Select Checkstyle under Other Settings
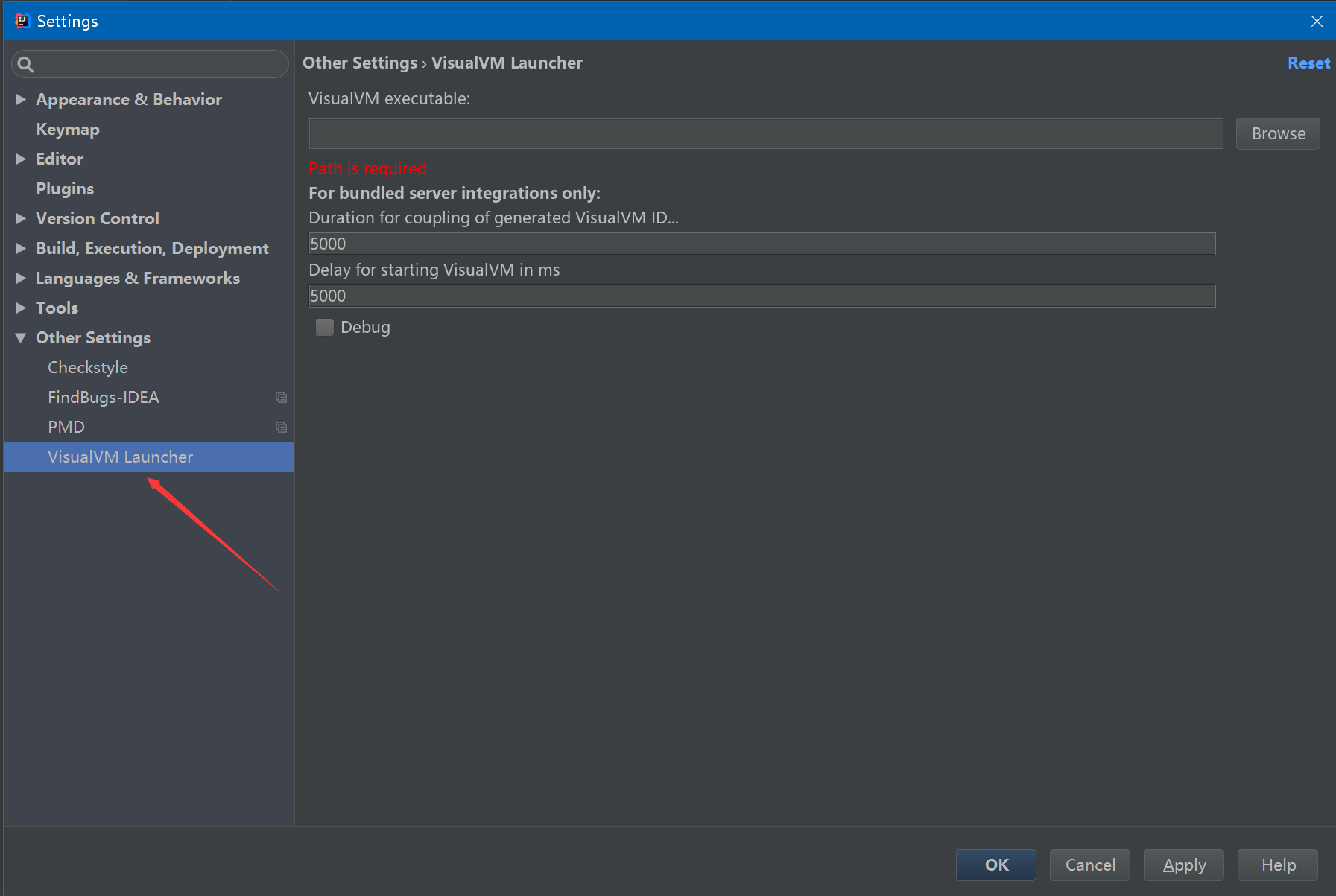1336x896 pixels. tap(88, 367)
